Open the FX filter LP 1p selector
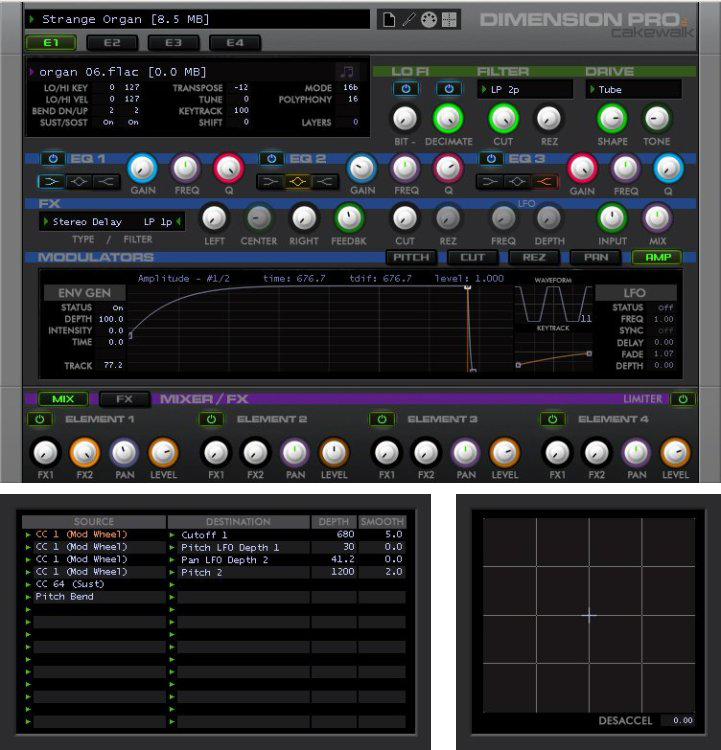 162,222
